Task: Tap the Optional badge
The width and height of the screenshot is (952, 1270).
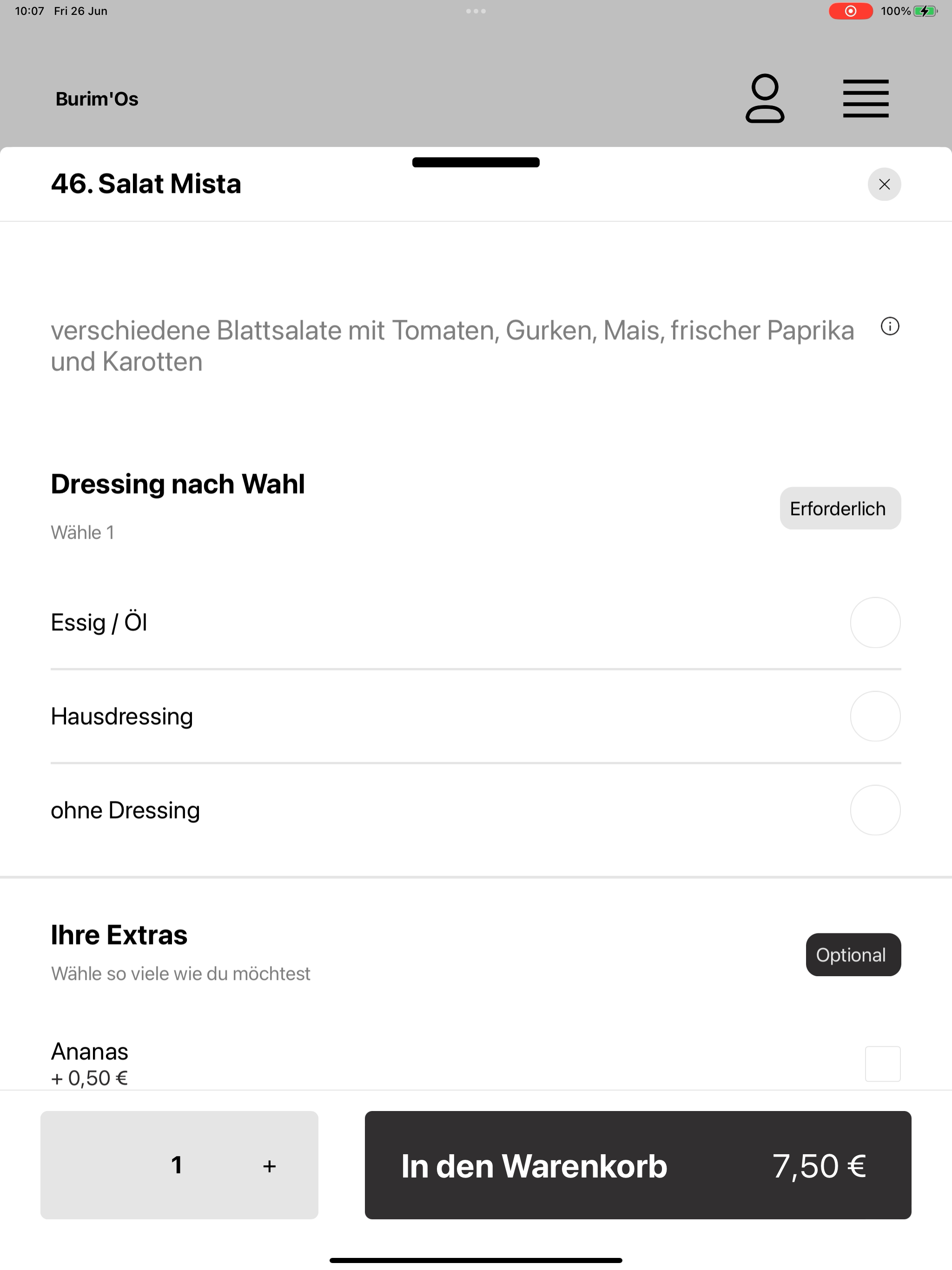Action: [853, 955]
